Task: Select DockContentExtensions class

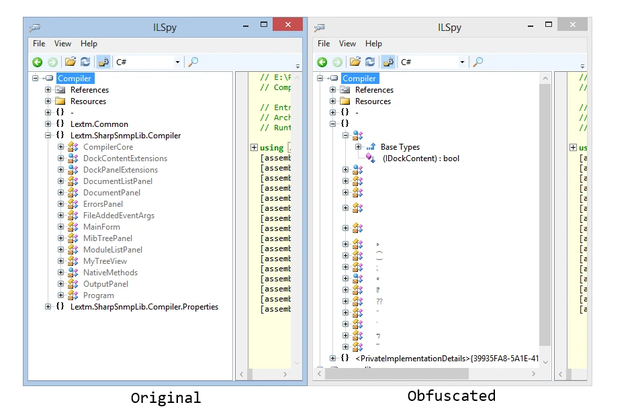Action: click(125, 158)
